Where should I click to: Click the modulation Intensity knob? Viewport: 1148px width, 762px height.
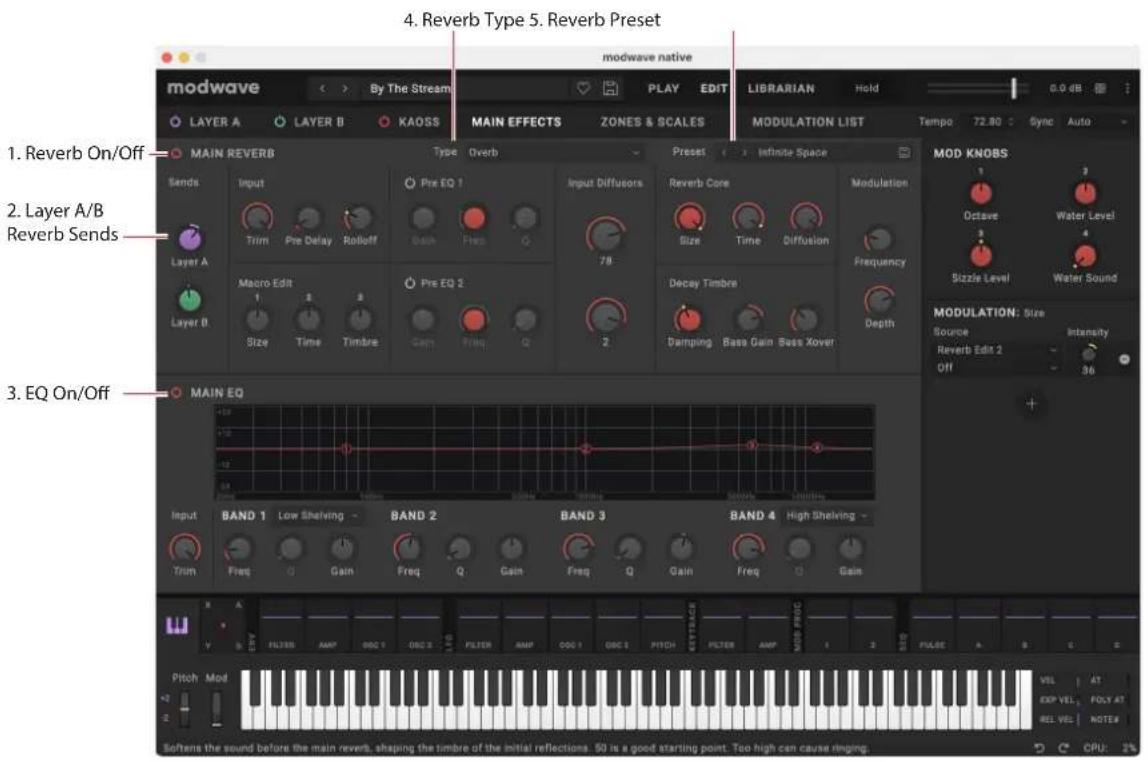tap(1089, 354)
